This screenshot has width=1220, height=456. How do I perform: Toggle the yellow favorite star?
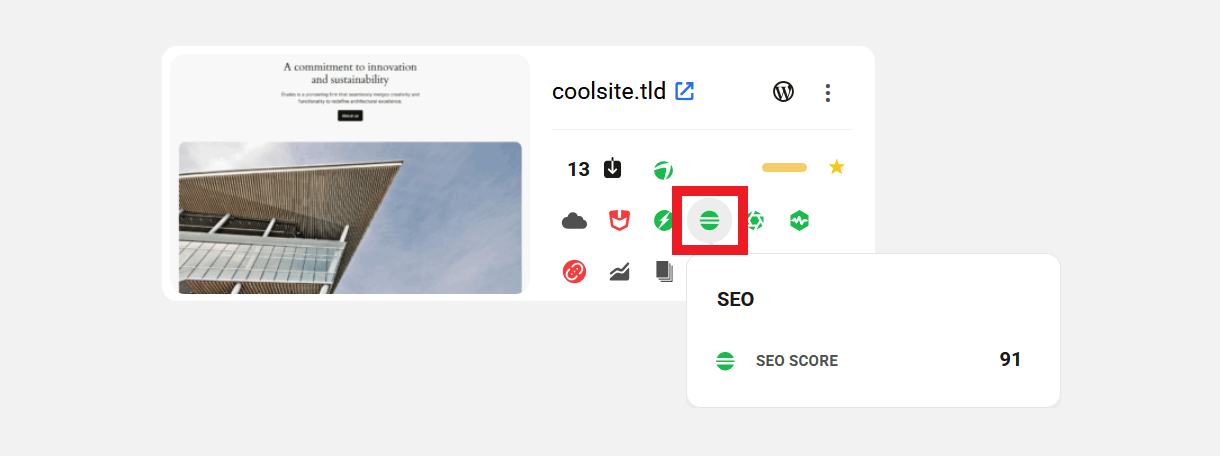coord(837,167)
